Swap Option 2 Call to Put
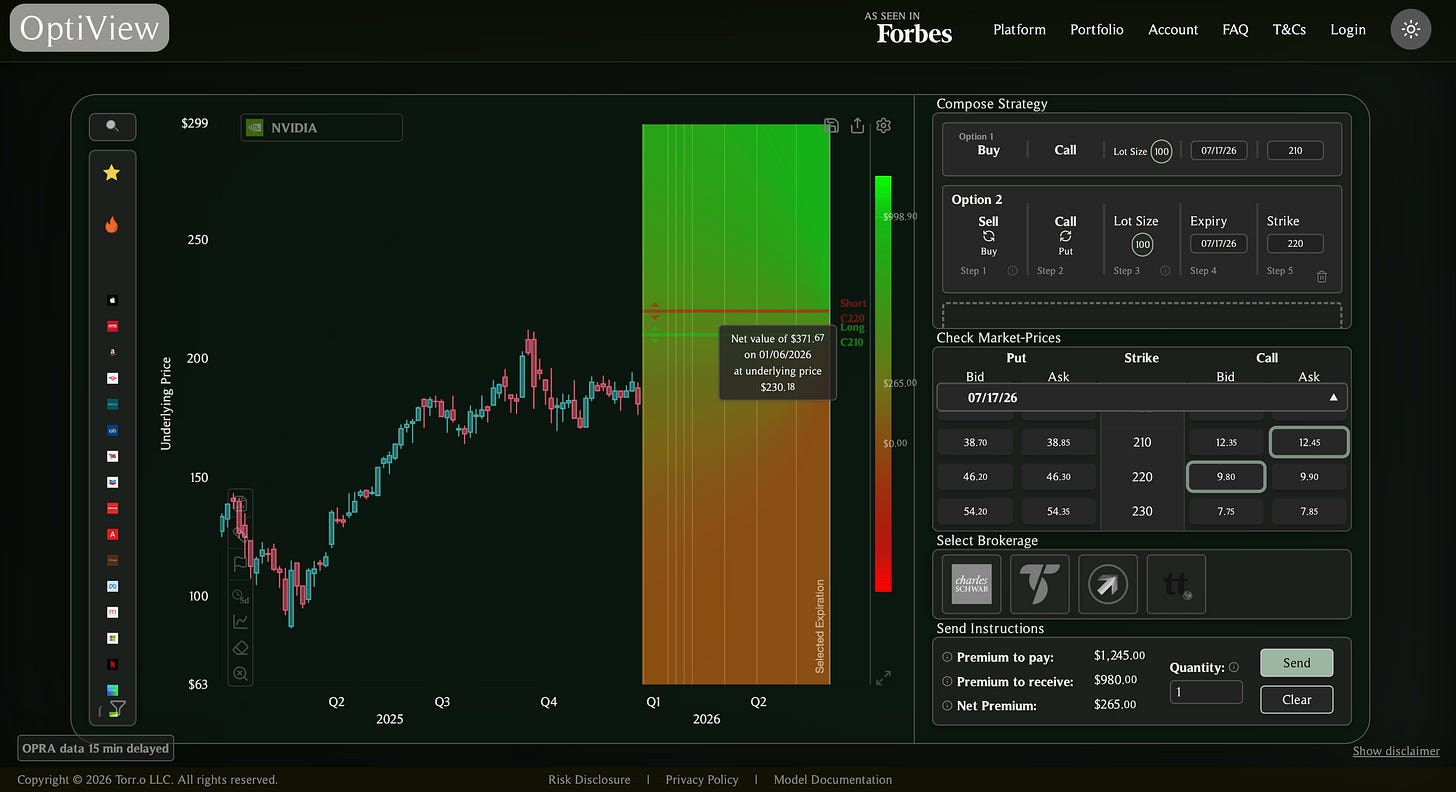The image size is (1456, 792). (1066, 236)
